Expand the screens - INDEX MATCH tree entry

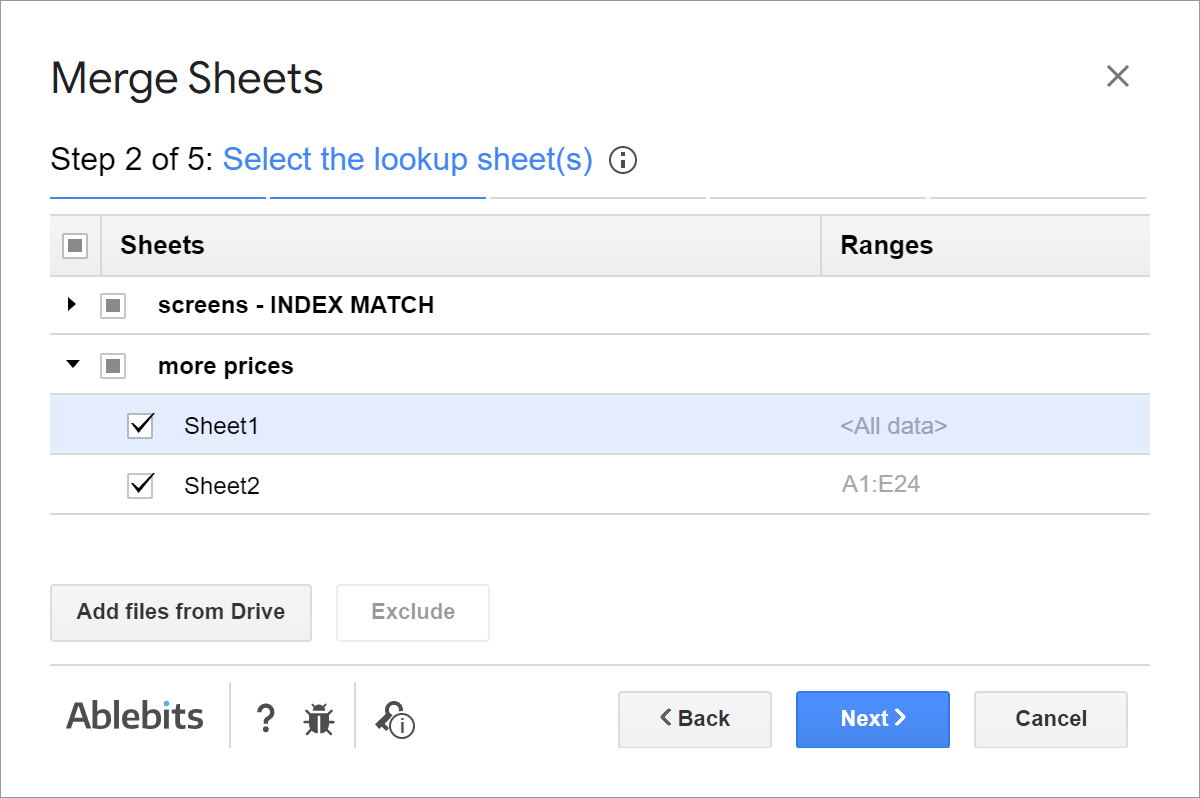72,305
